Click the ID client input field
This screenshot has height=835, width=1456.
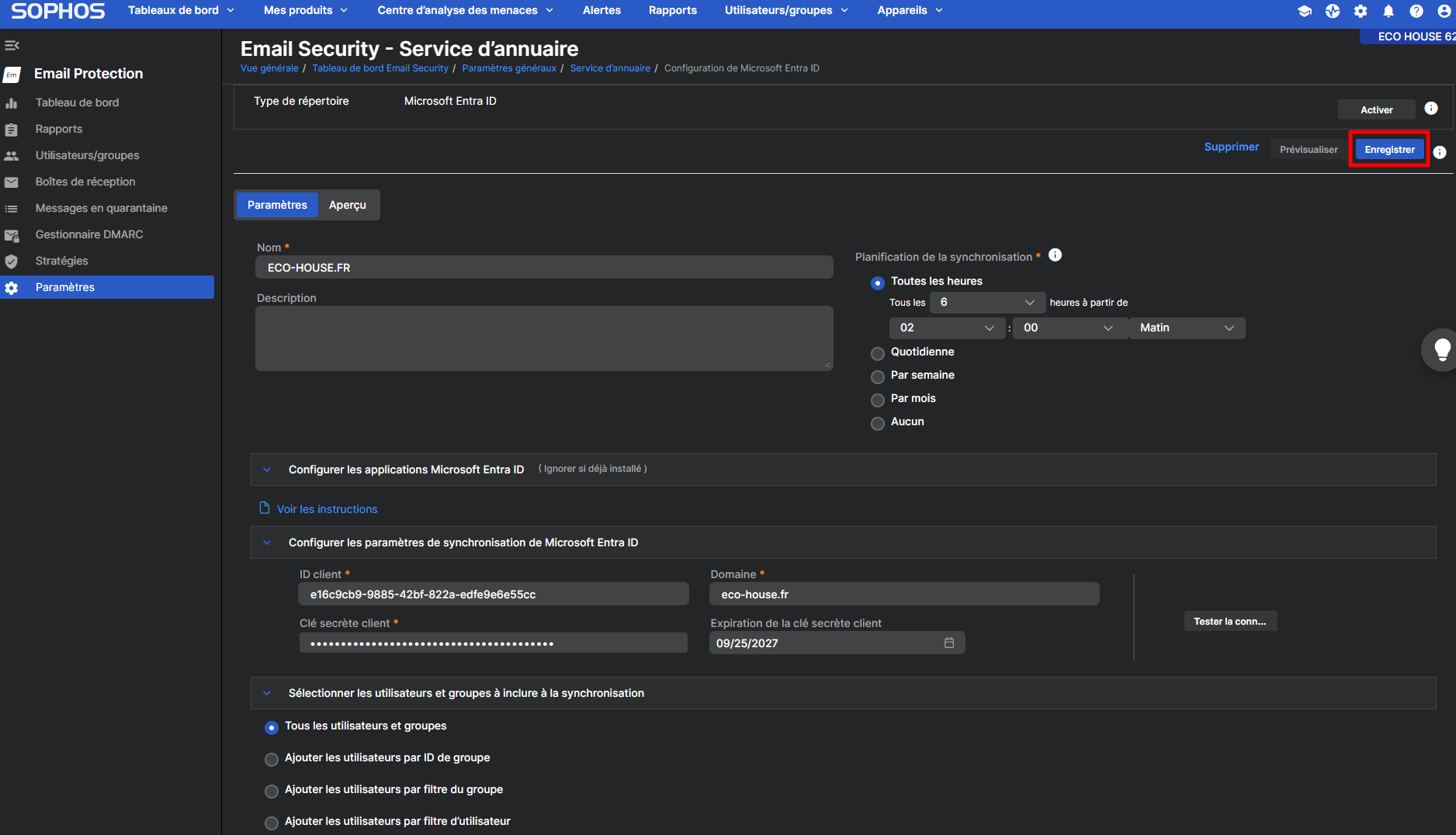[494, 594]
